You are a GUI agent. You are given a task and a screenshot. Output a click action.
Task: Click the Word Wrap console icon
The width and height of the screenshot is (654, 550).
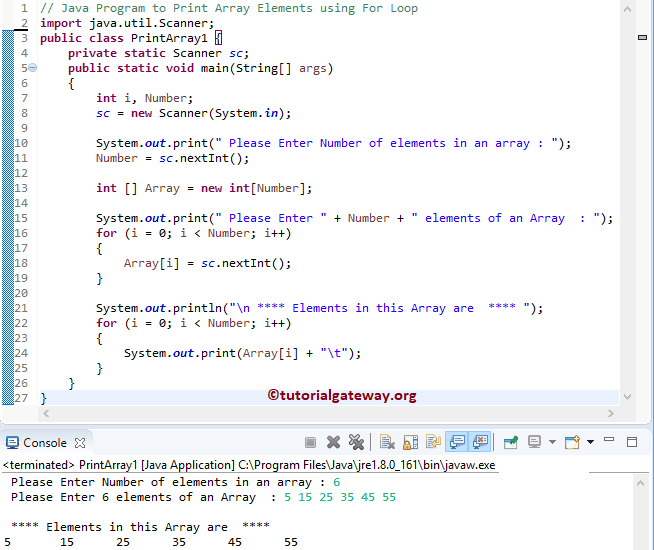pos(433,442)
